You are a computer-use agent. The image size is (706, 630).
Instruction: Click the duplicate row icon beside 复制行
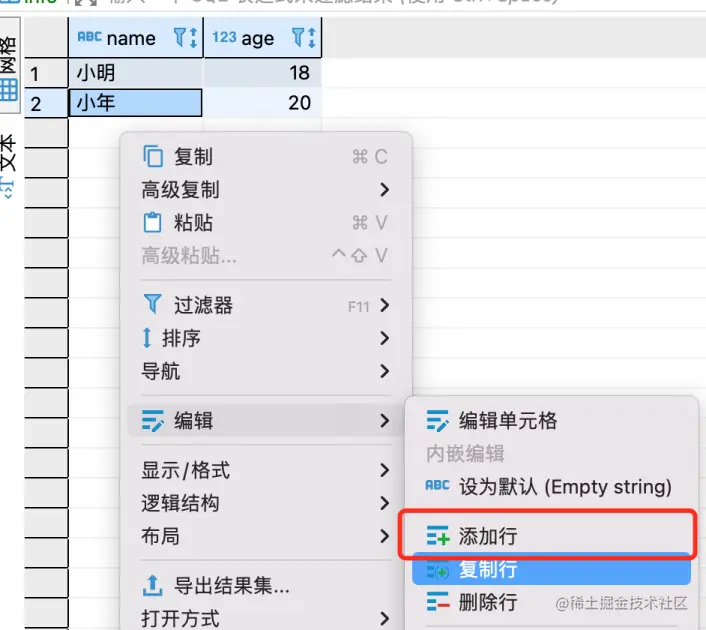[438, 571]
